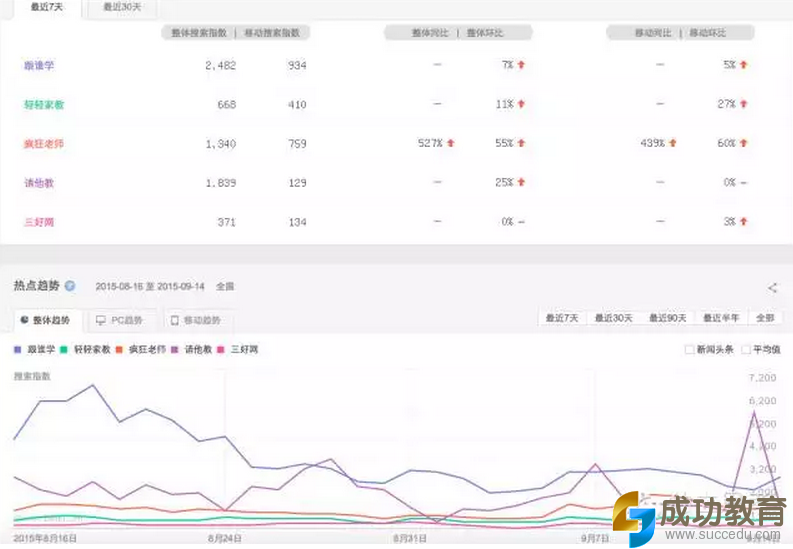
Task: Open the date range 2015-08-16 至 2015-09-14 picker
Action: pyautogui.click(x=150, y=286)
